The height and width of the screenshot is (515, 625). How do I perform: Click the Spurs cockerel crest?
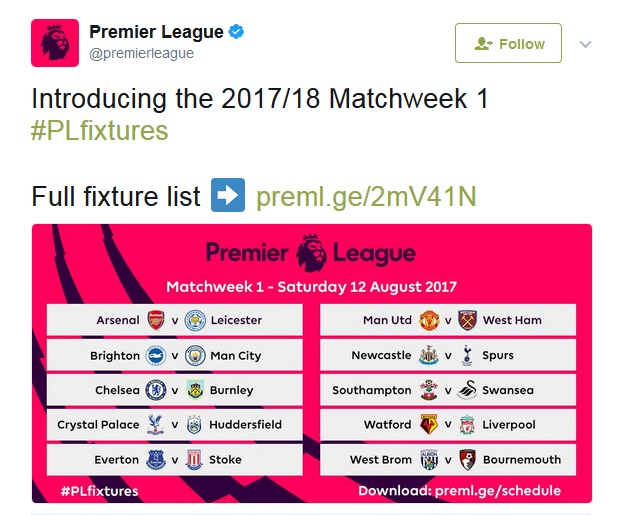467,355
